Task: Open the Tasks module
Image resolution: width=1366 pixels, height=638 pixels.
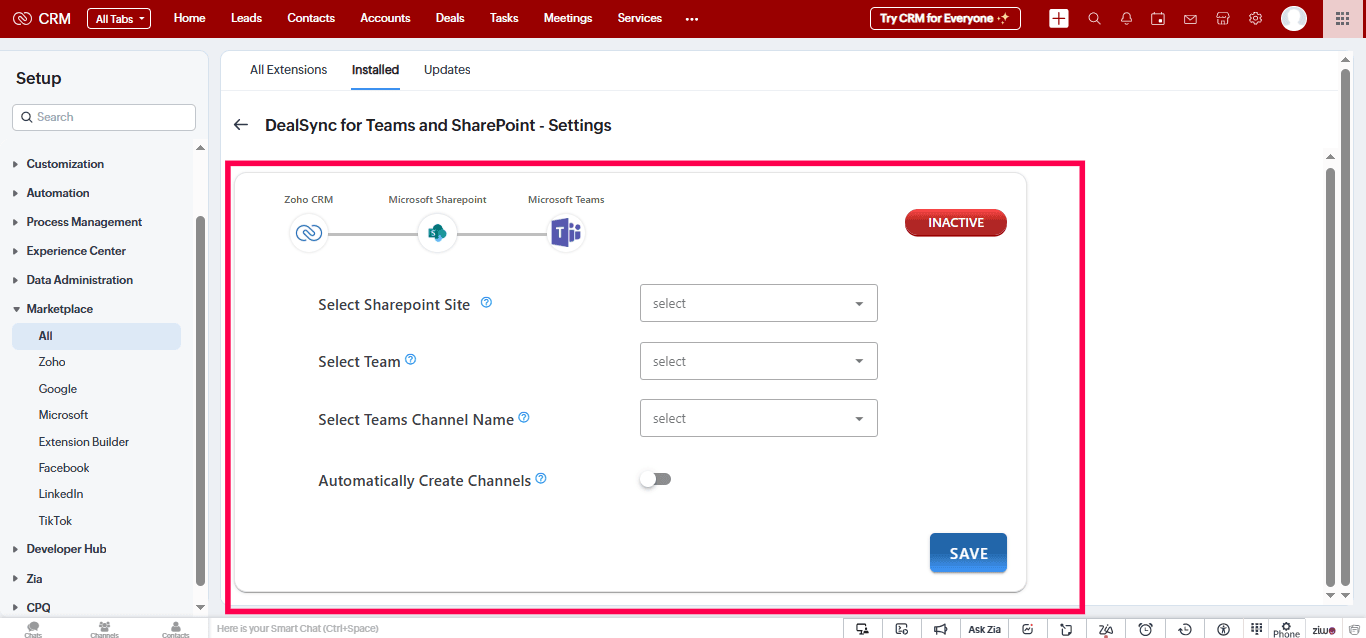Action: (x=506, y=18)
